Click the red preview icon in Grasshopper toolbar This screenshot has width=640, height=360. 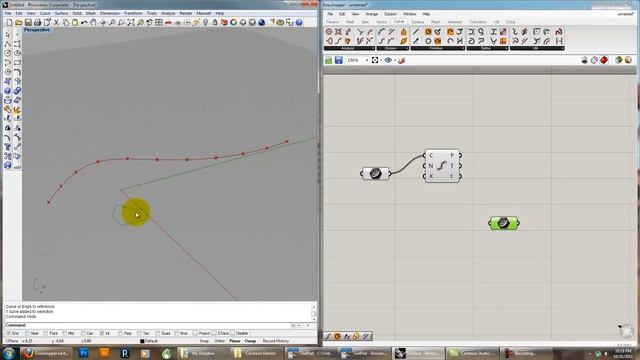[604, 60]
